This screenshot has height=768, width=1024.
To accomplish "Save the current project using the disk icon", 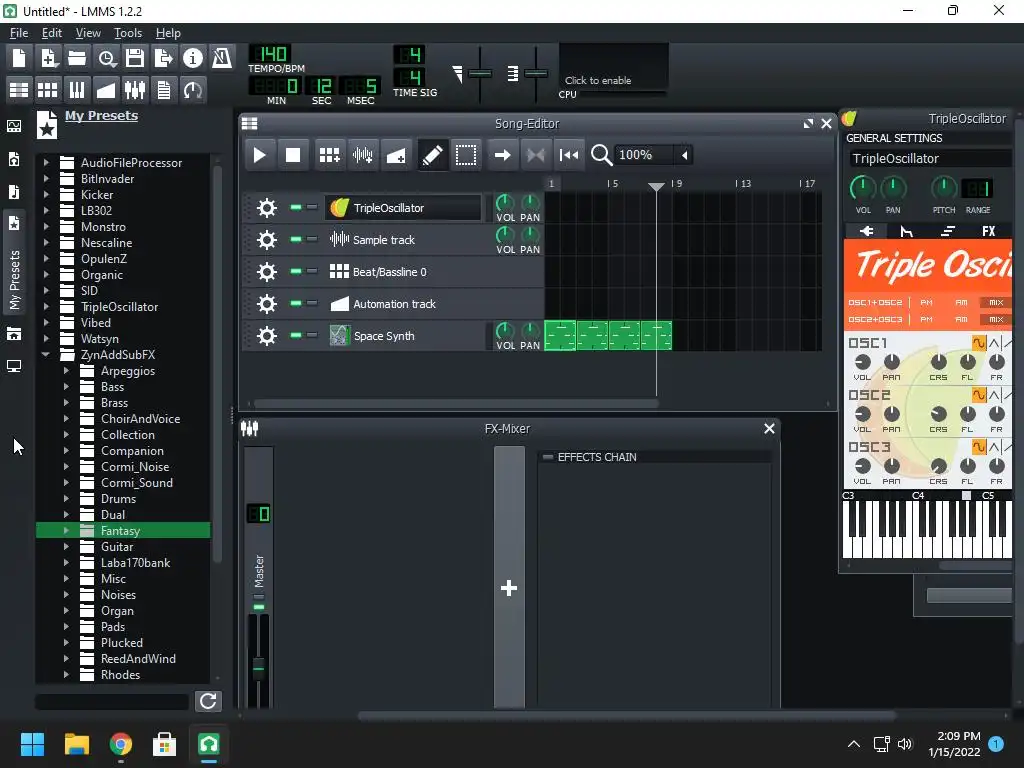I will [135, 59].
